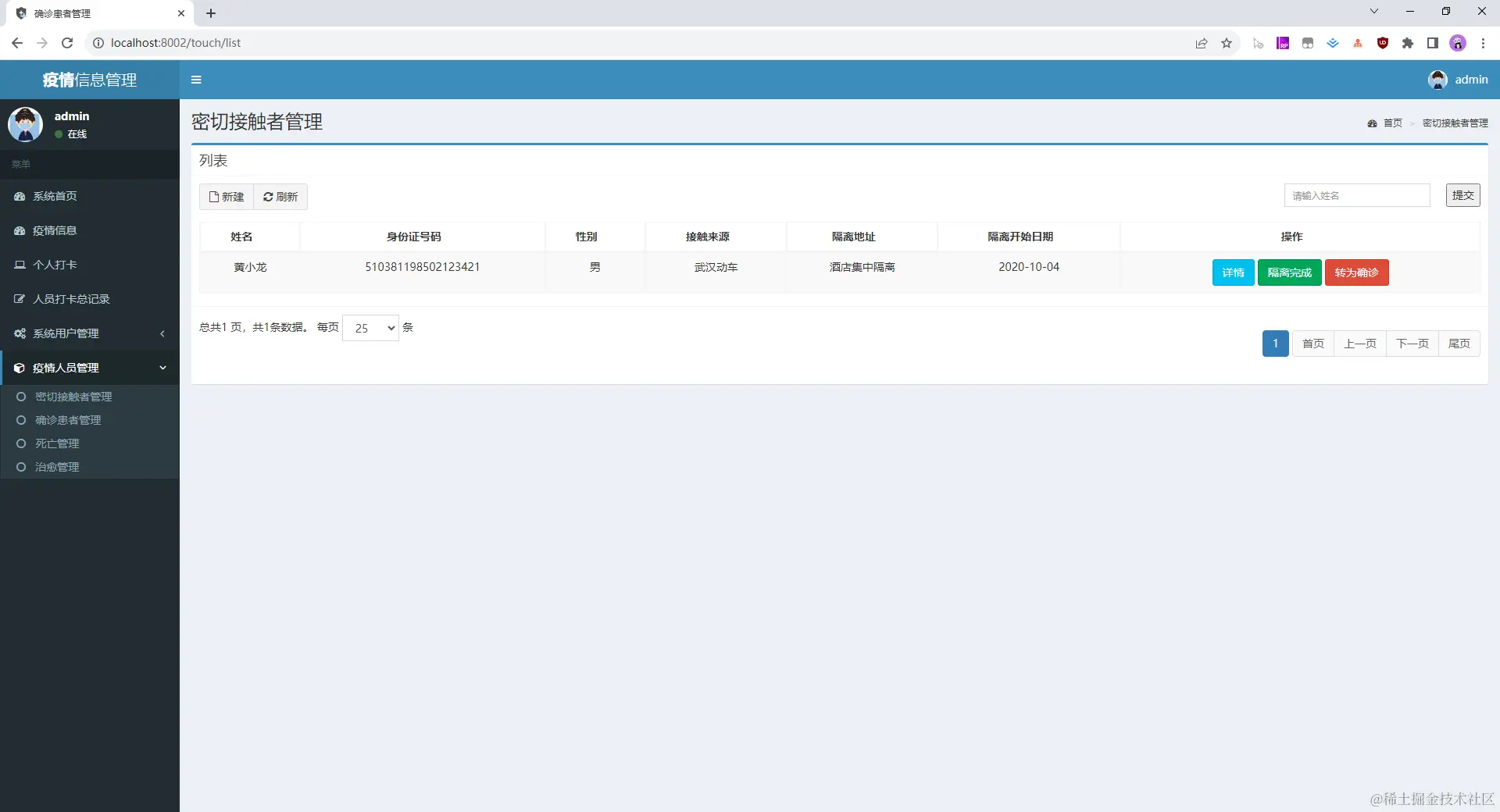The image size is (1500, 812).
Task: Open 系统首页 in the sidebar
Action: pos(90,196)
